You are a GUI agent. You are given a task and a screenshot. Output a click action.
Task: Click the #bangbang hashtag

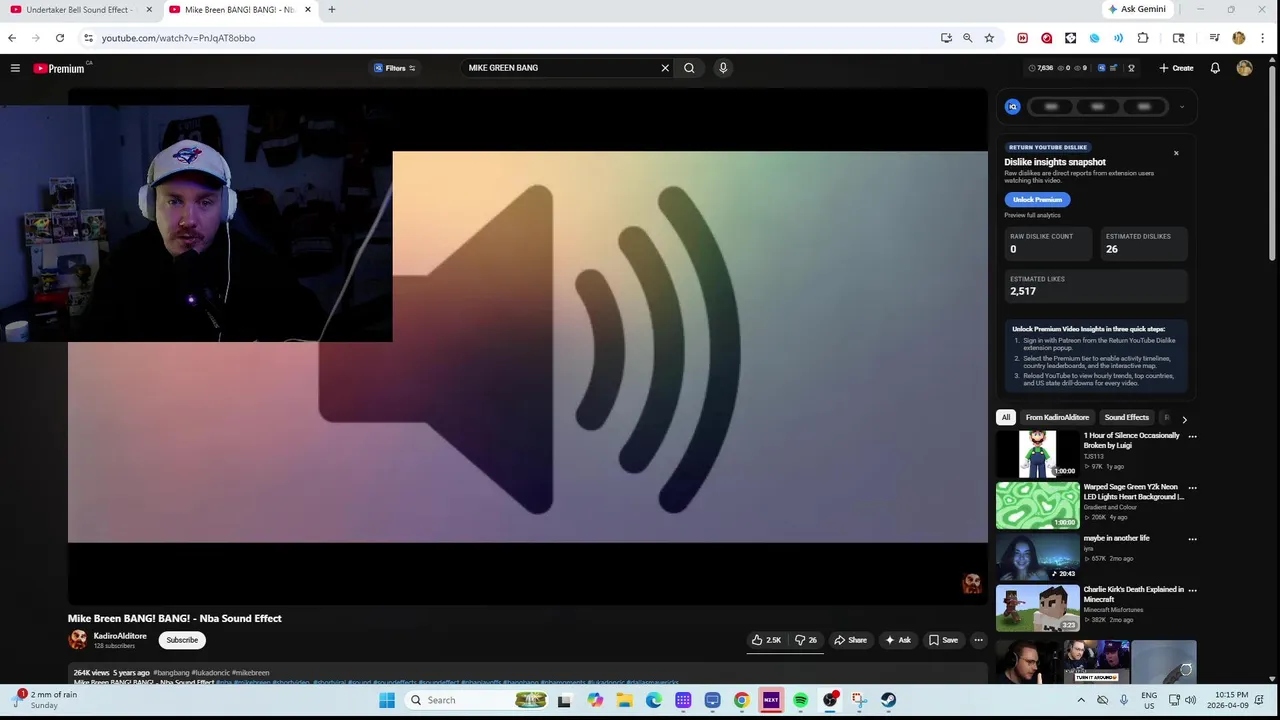click(x=171, y=673)
